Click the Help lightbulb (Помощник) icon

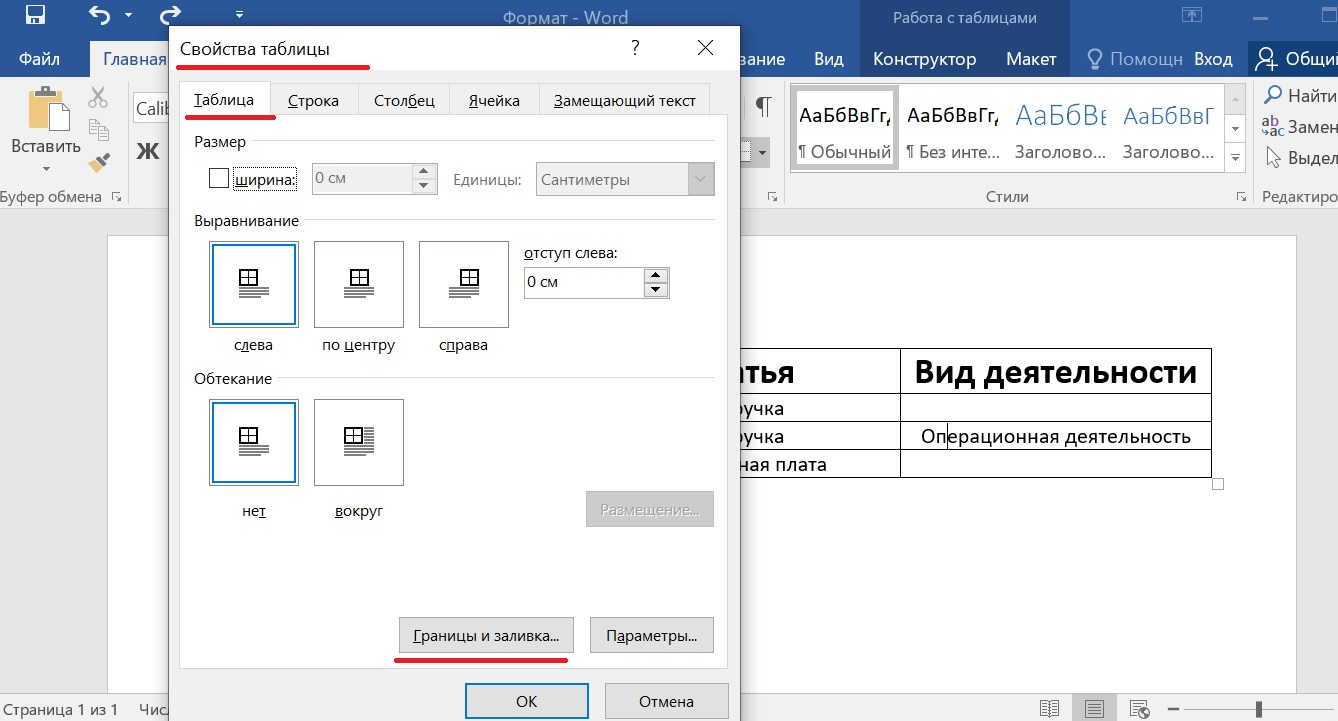(x=1095, y=58)
